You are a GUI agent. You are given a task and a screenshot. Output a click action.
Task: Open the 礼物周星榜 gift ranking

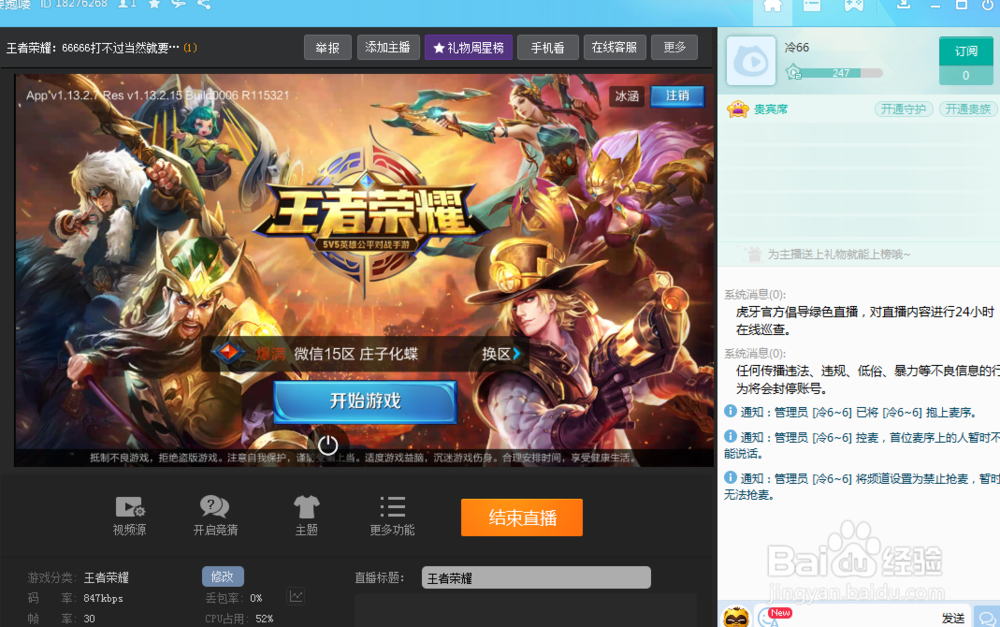(469, 47)
